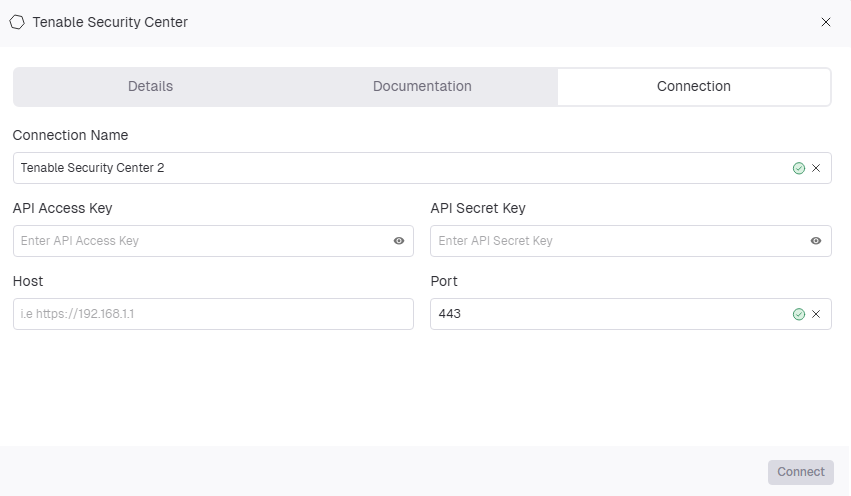Click the API Secret Key label
851x496 pixels.
click(478, 208)
